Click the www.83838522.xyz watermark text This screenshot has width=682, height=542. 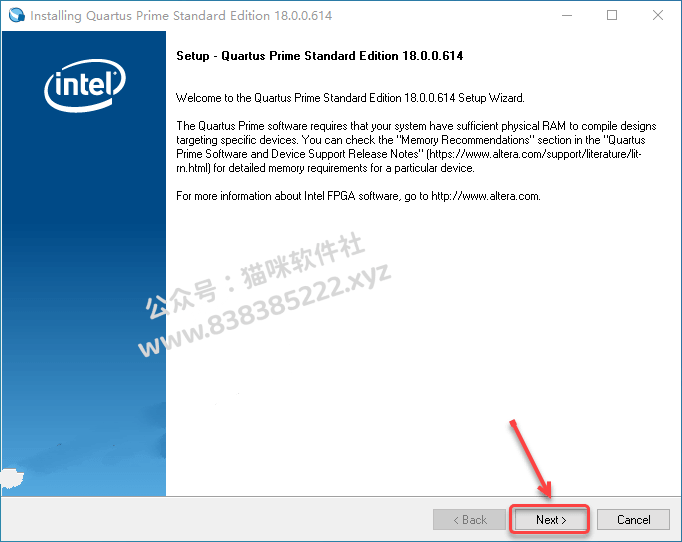(x=264, y=310)
